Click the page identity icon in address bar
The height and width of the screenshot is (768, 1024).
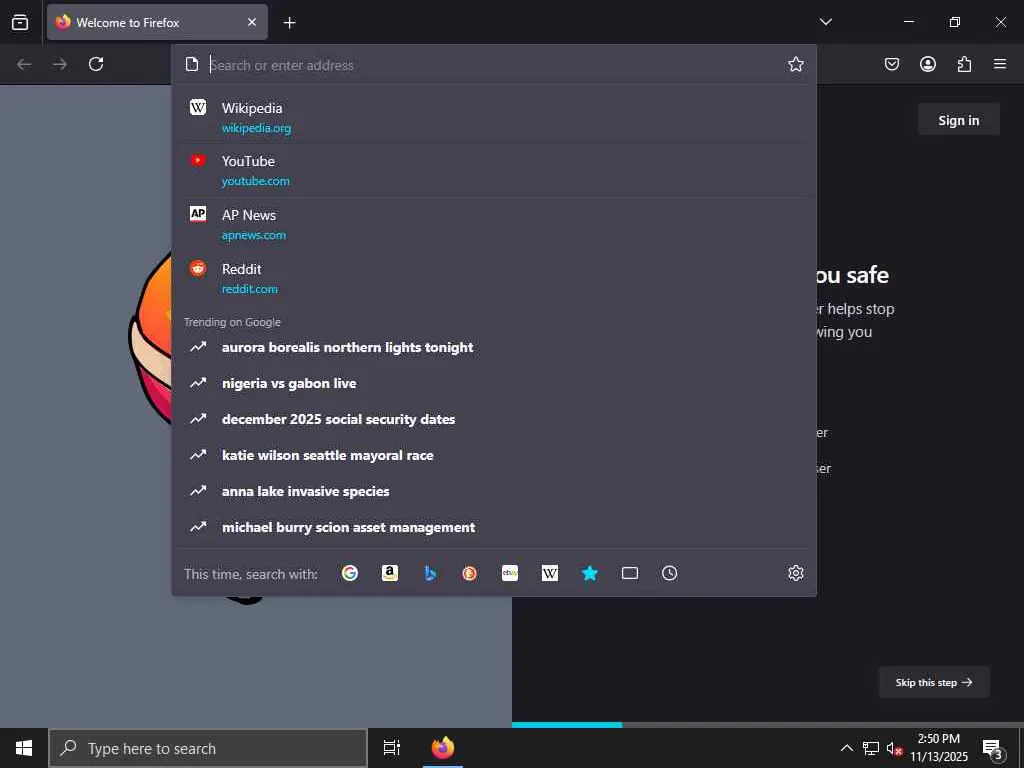point(191,64)
